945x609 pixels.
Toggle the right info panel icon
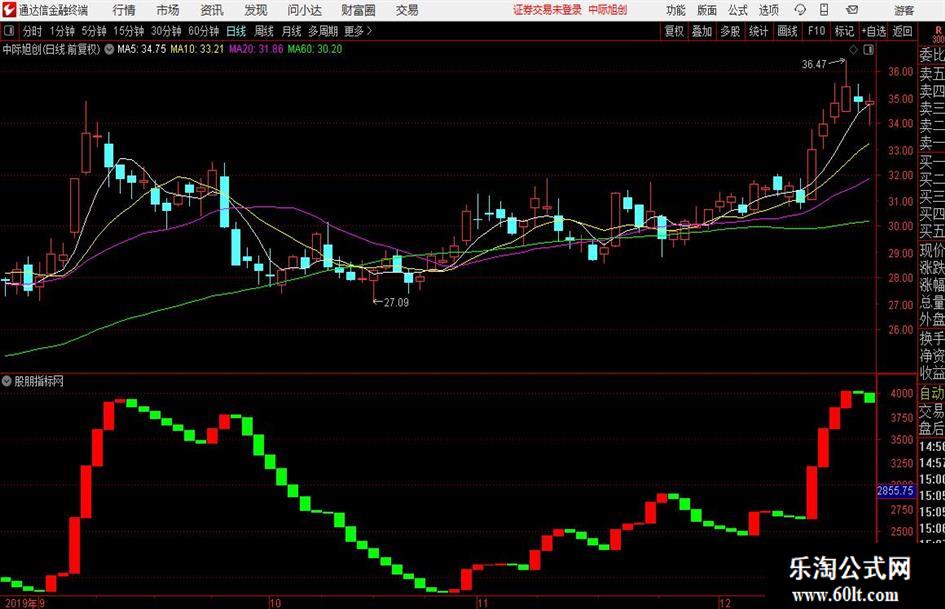pyautogui.click(x=868, y=49)
